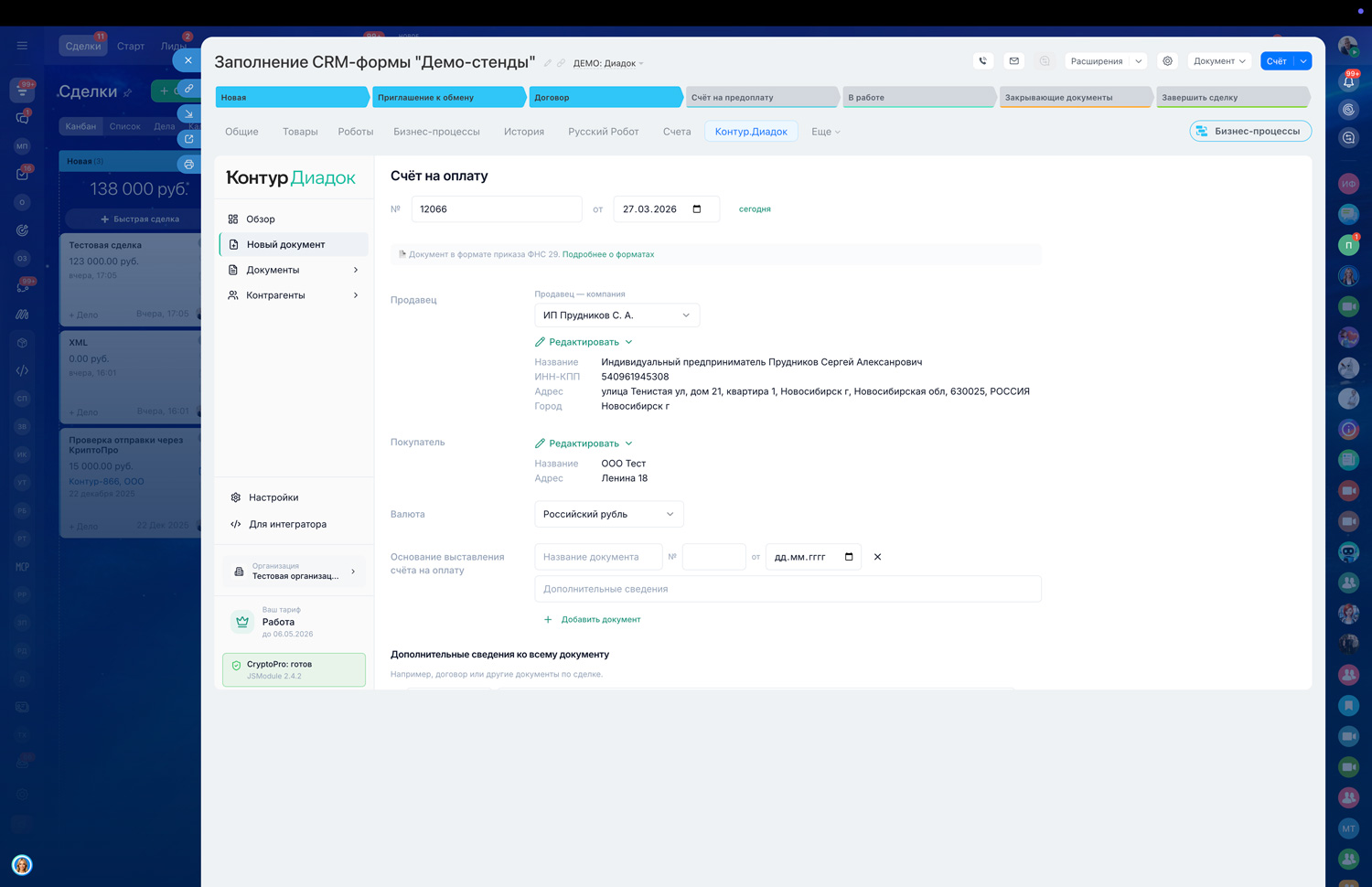The height and width of the screenshot is (887, 1372).
Task: Click the Настройки gear icon in Diadoc sidebar
Action: point(236,497)
